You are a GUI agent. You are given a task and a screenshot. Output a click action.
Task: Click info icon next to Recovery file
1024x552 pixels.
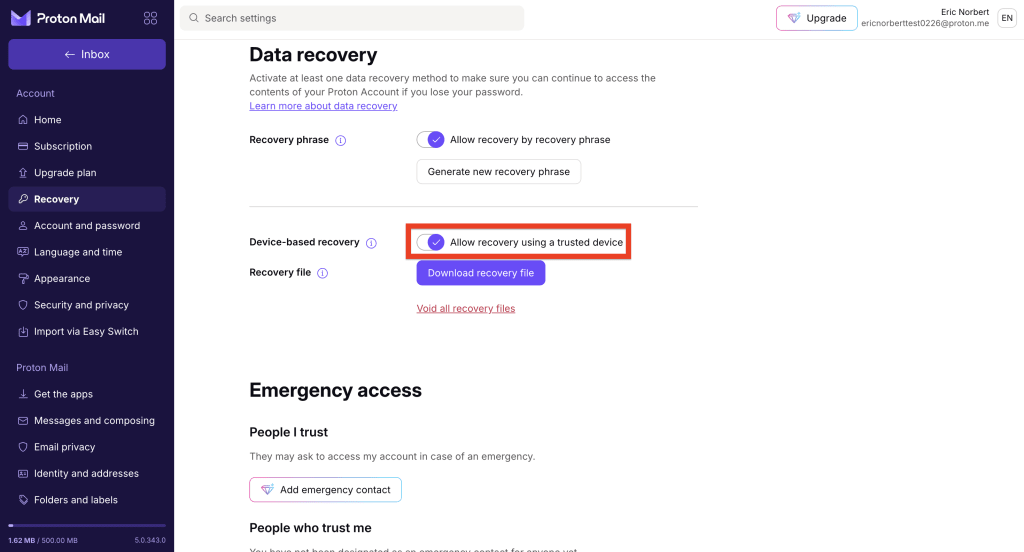coord(323,273)
